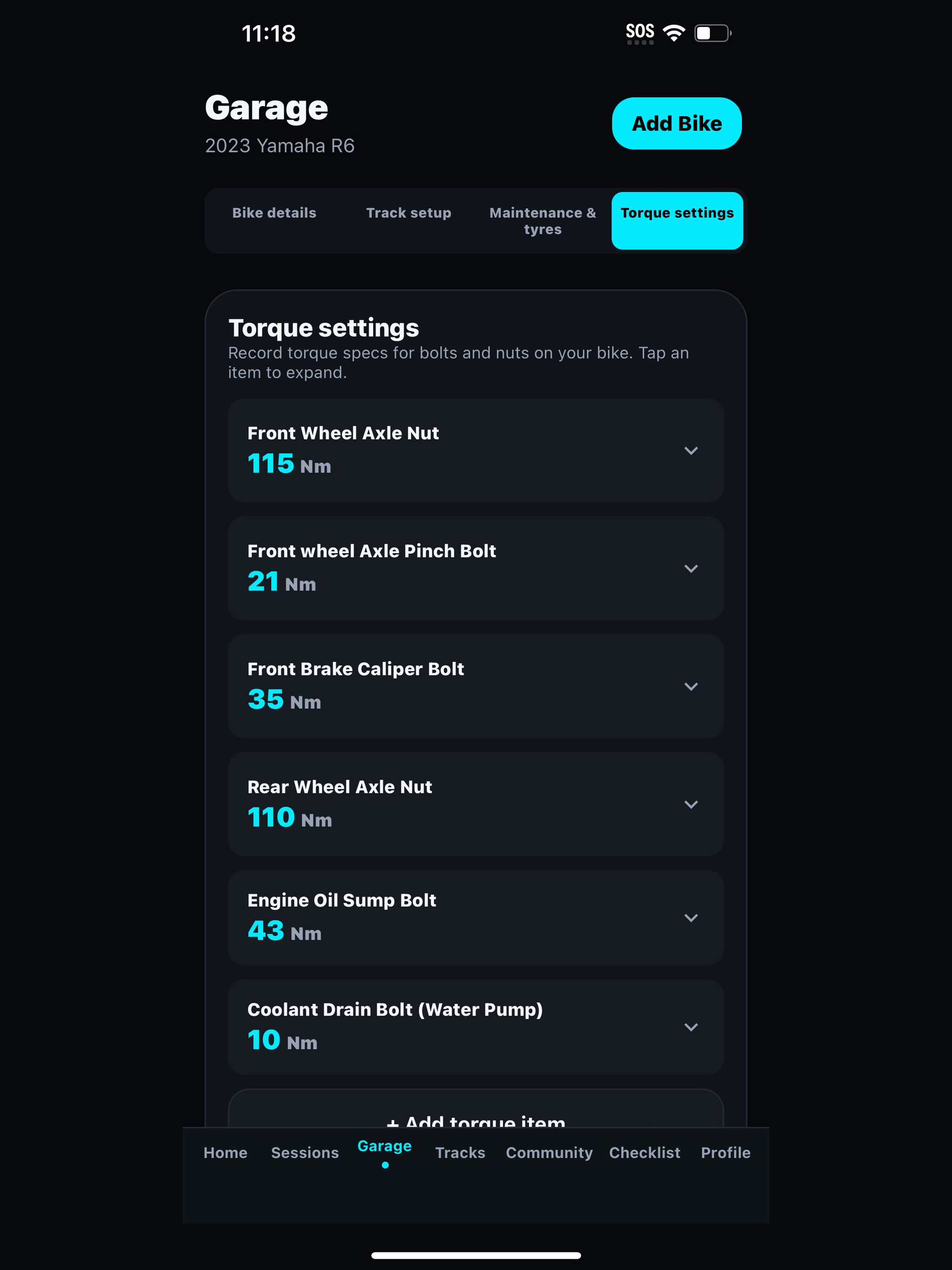The width and height of the screenshot is (952, 1270).
Task: Switch to Bike details tab
Action: pos(274,213)
